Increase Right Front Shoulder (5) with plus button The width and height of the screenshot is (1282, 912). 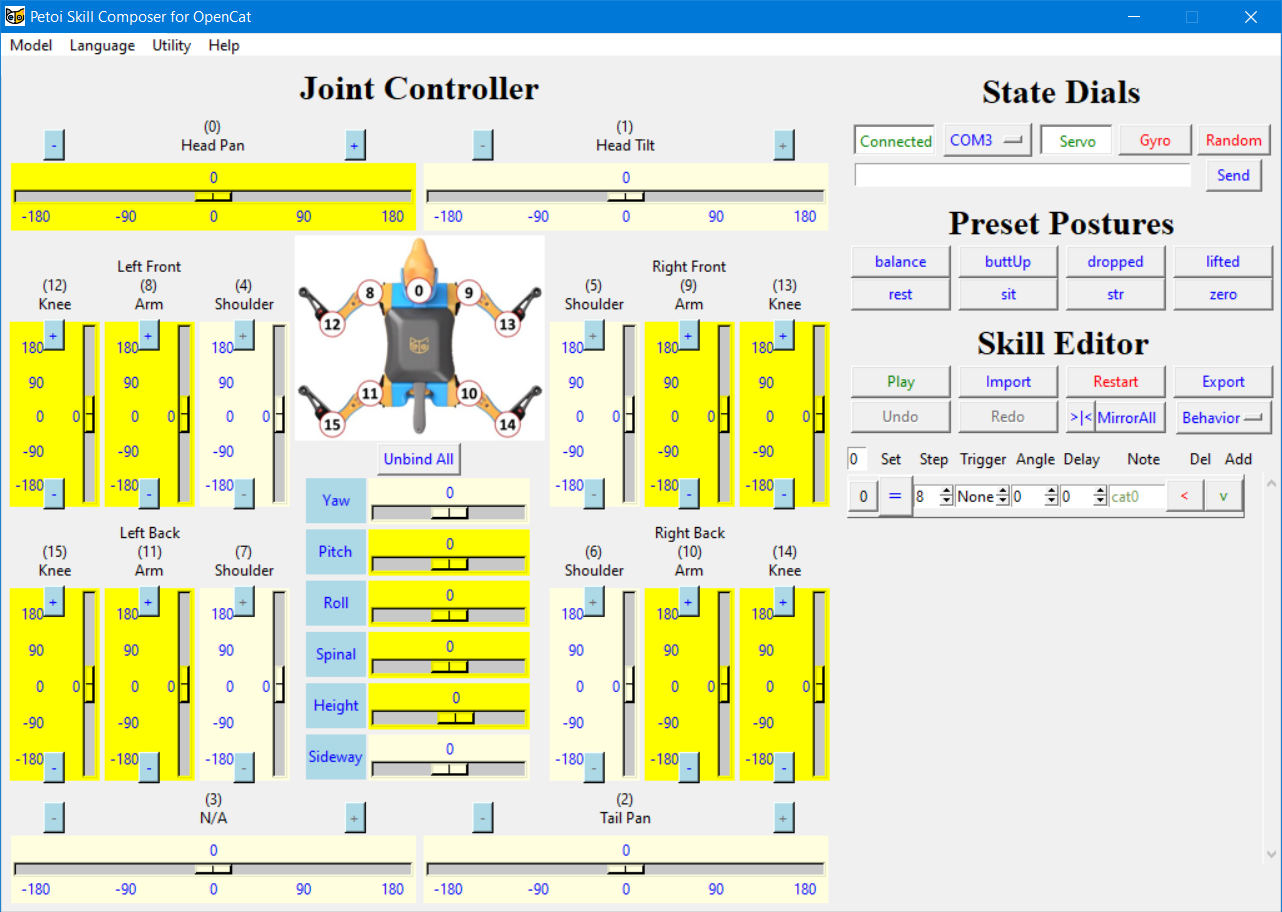point(594,335)
